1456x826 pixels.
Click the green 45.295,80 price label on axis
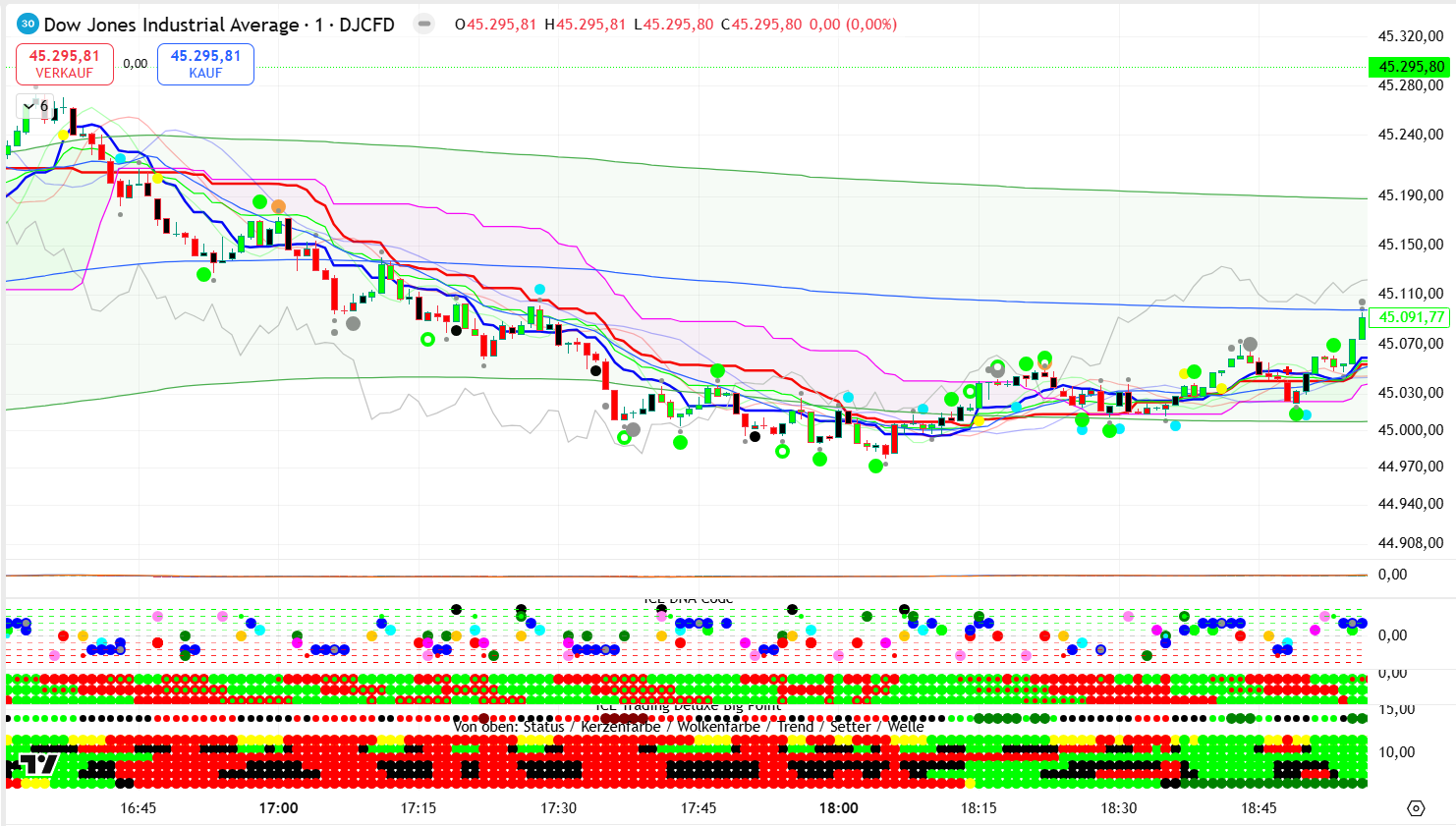[x=1409, y=67]
